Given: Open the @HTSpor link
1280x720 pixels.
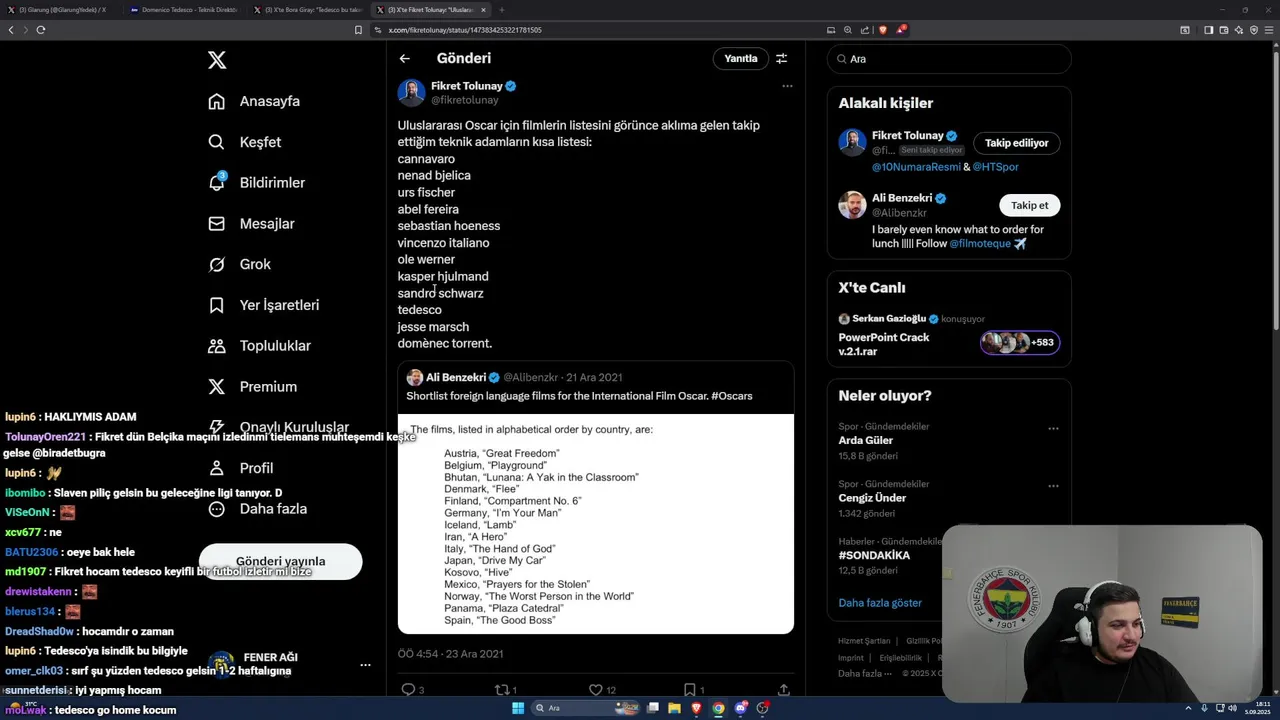Looking at the screenshot, I should point(996,167).
